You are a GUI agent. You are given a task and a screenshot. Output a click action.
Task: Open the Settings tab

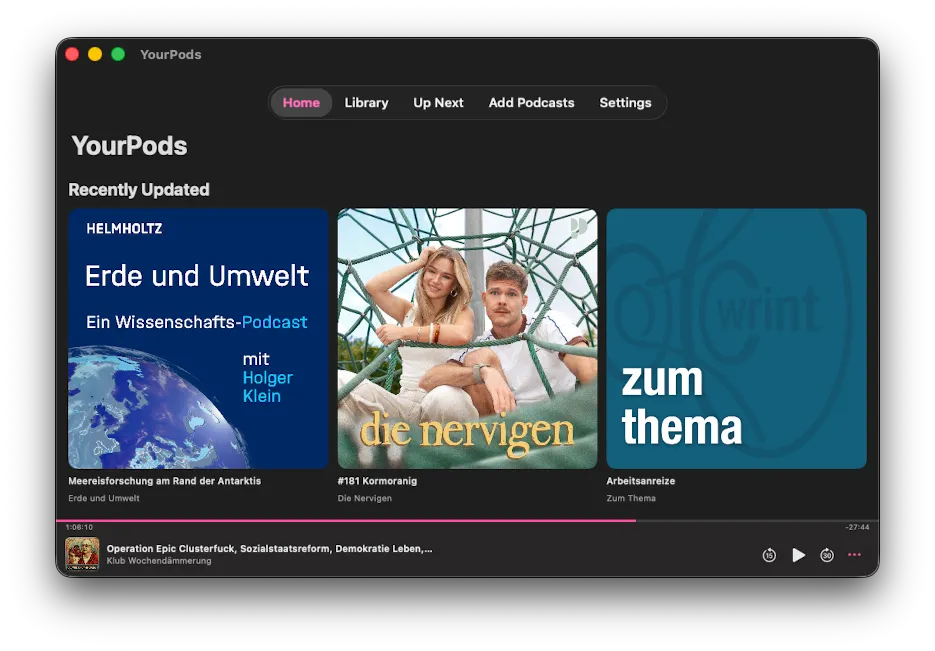pos(625,103)
